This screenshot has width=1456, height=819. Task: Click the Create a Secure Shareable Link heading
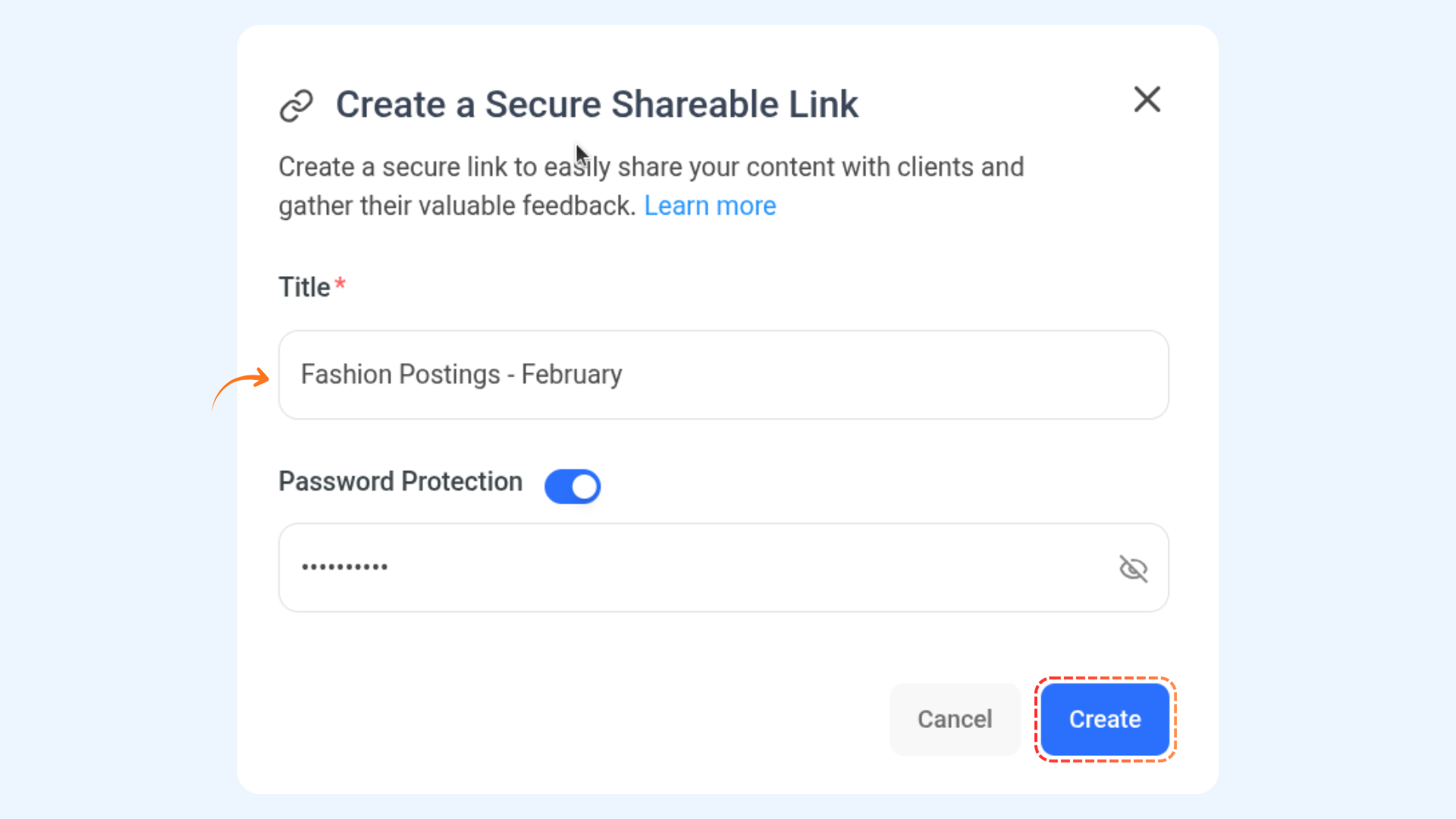pyautogui.click(x=597, y=104)
